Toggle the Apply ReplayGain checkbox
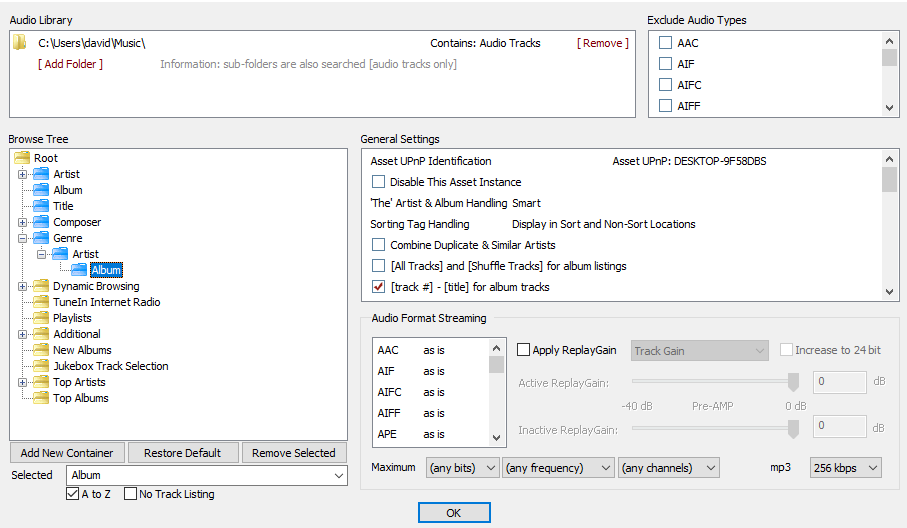 pos(524,350)
